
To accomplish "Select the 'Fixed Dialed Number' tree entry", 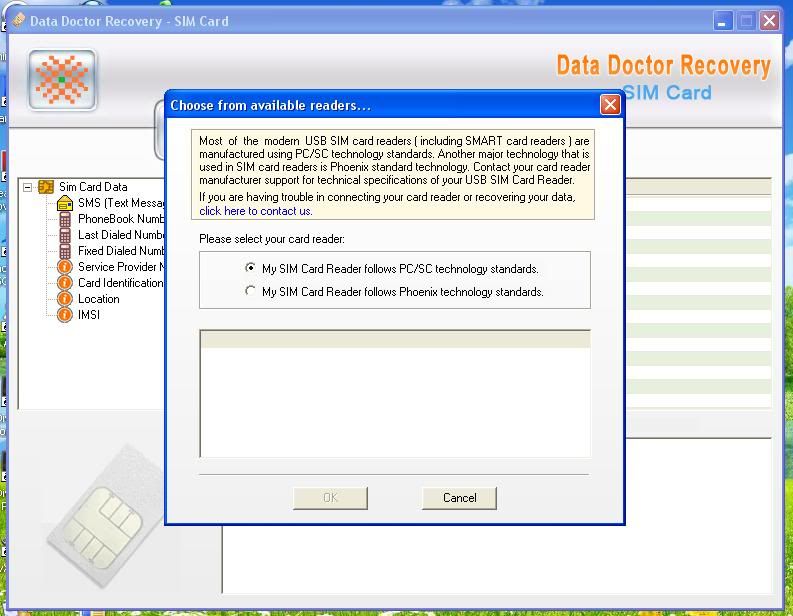I will [121, 251].
